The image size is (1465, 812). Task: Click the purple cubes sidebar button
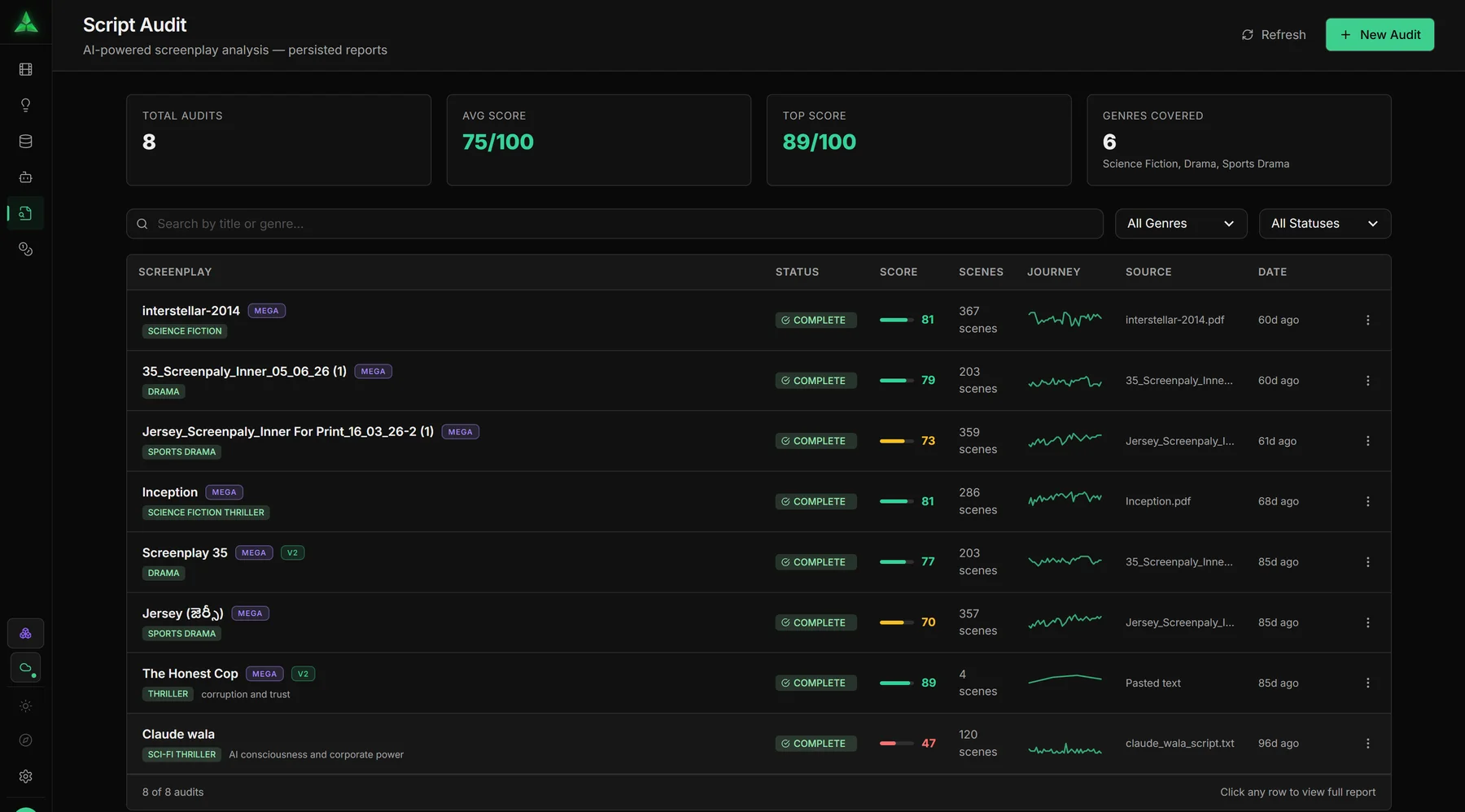coord(26,633)
